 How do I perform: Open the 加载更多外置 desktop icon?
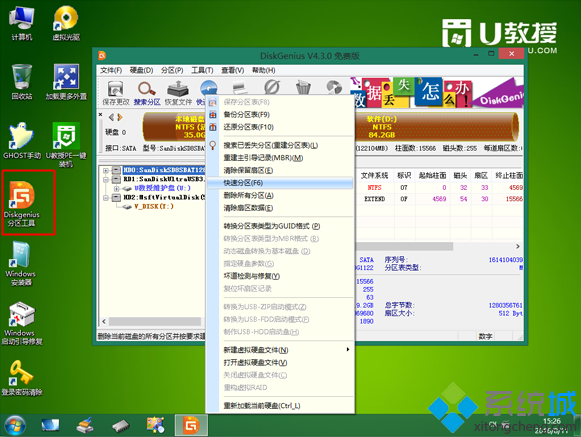tap(66, 82)
